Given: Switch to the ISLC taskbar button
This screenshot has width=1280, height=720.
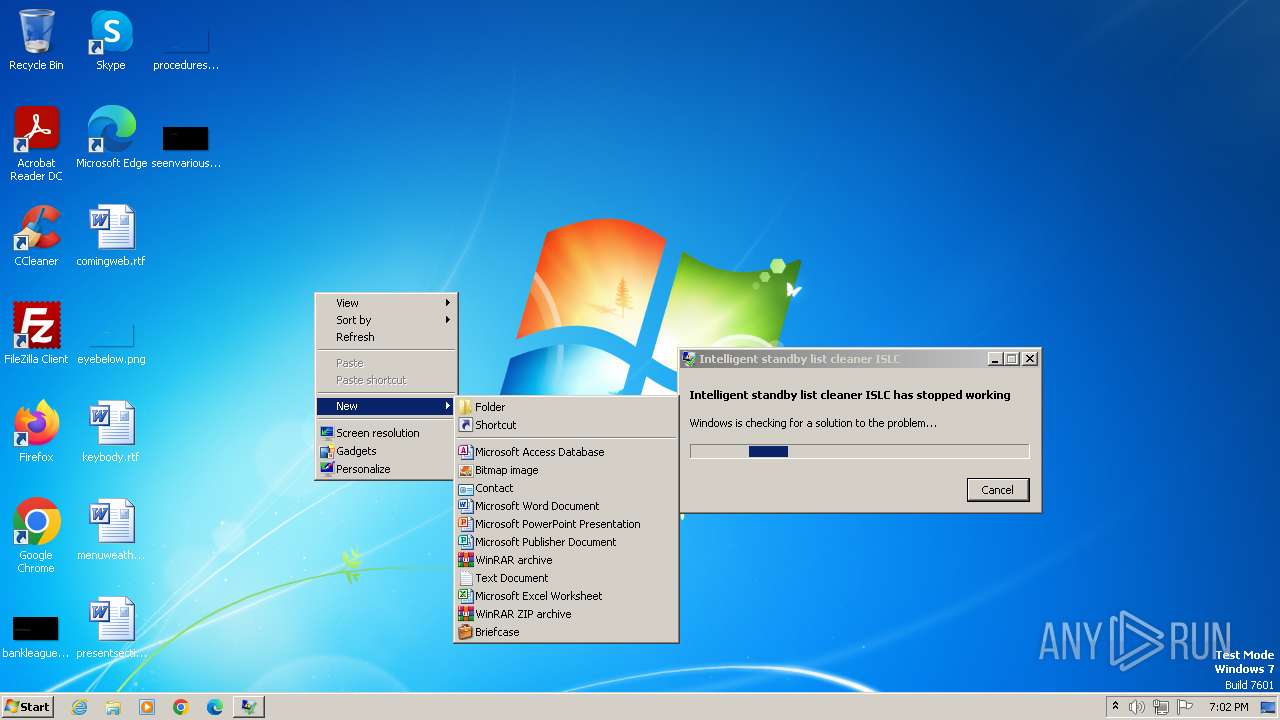Looking at the screenshot, I should click(x=249, y=707).
